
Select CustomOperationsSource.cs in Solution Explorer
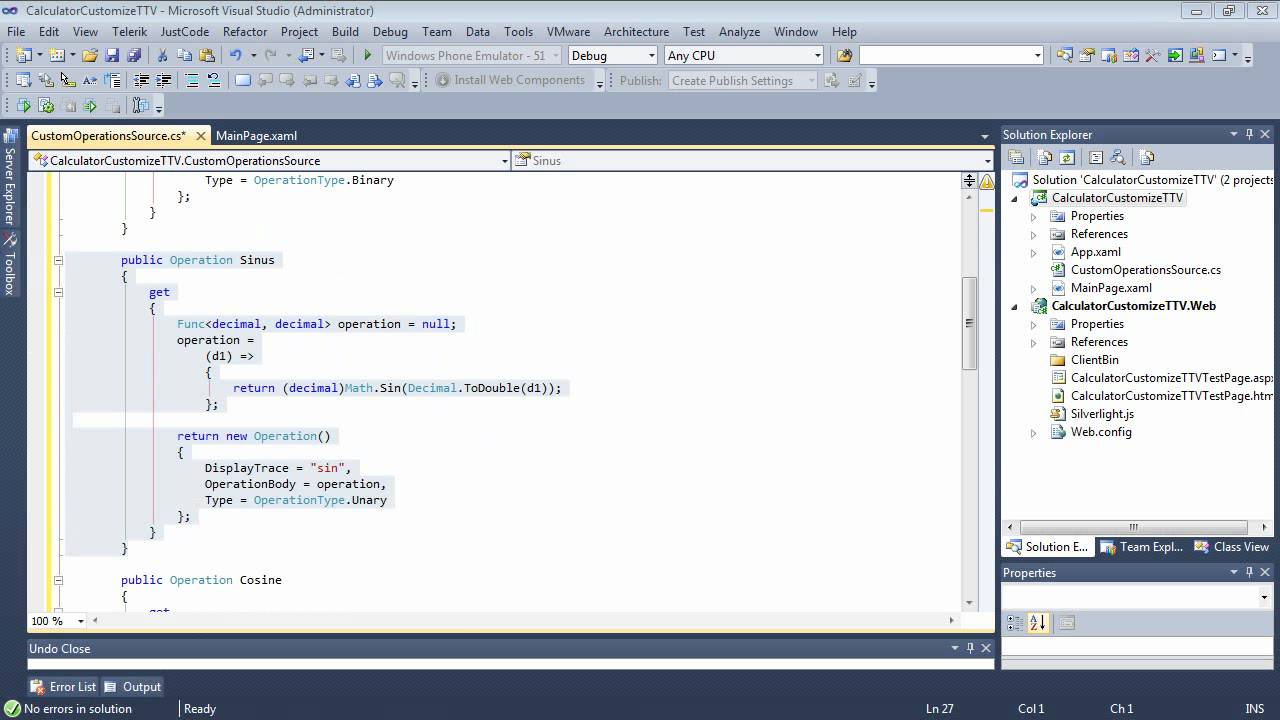[1145, 270]
